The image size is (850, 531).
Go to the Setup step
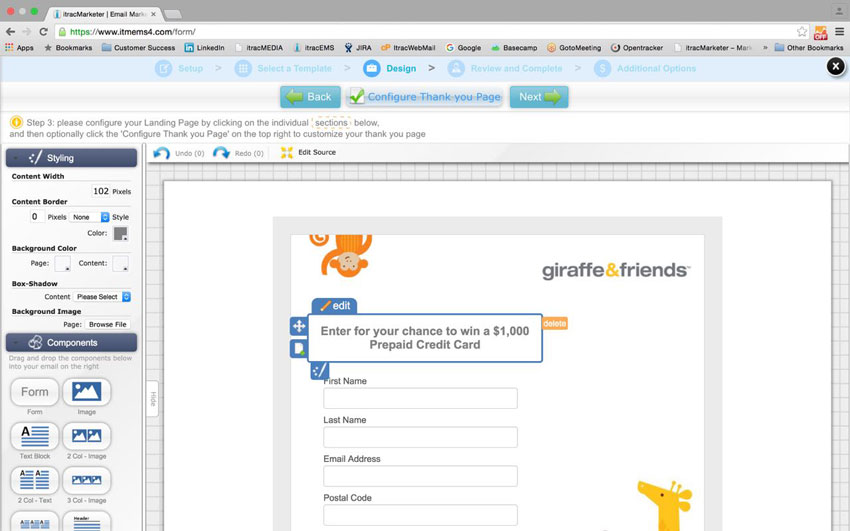tap(179, 68)
